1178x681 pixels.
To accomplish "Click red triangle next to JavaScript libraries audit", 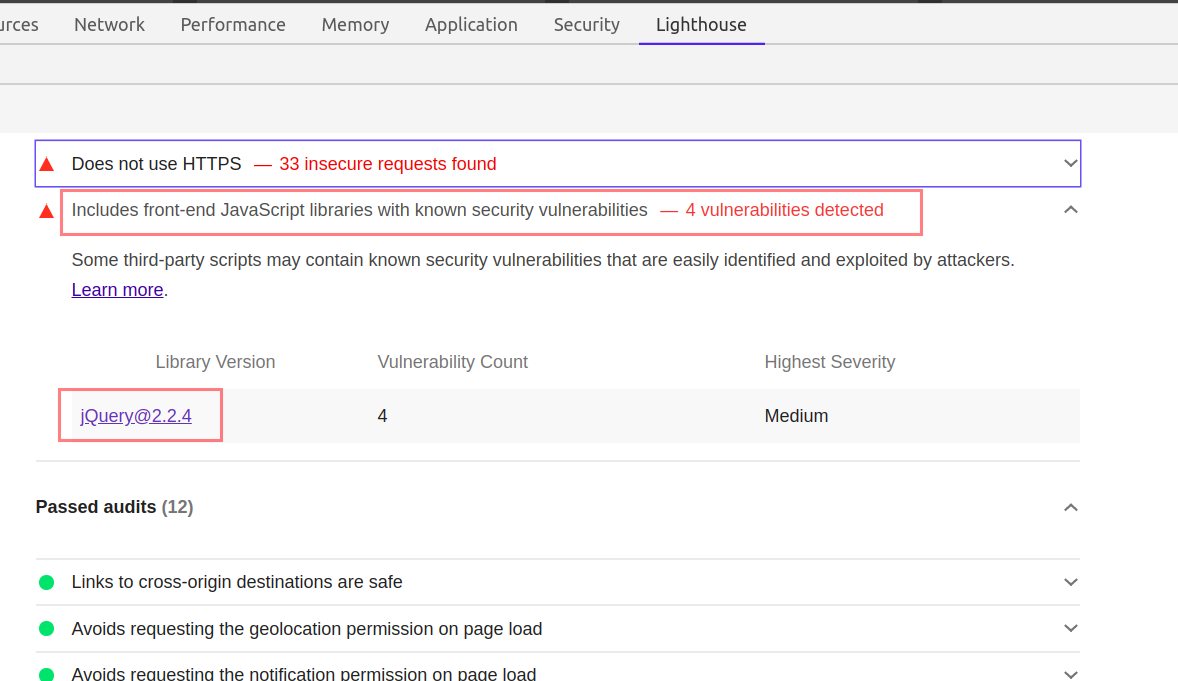I will [47, 211].
